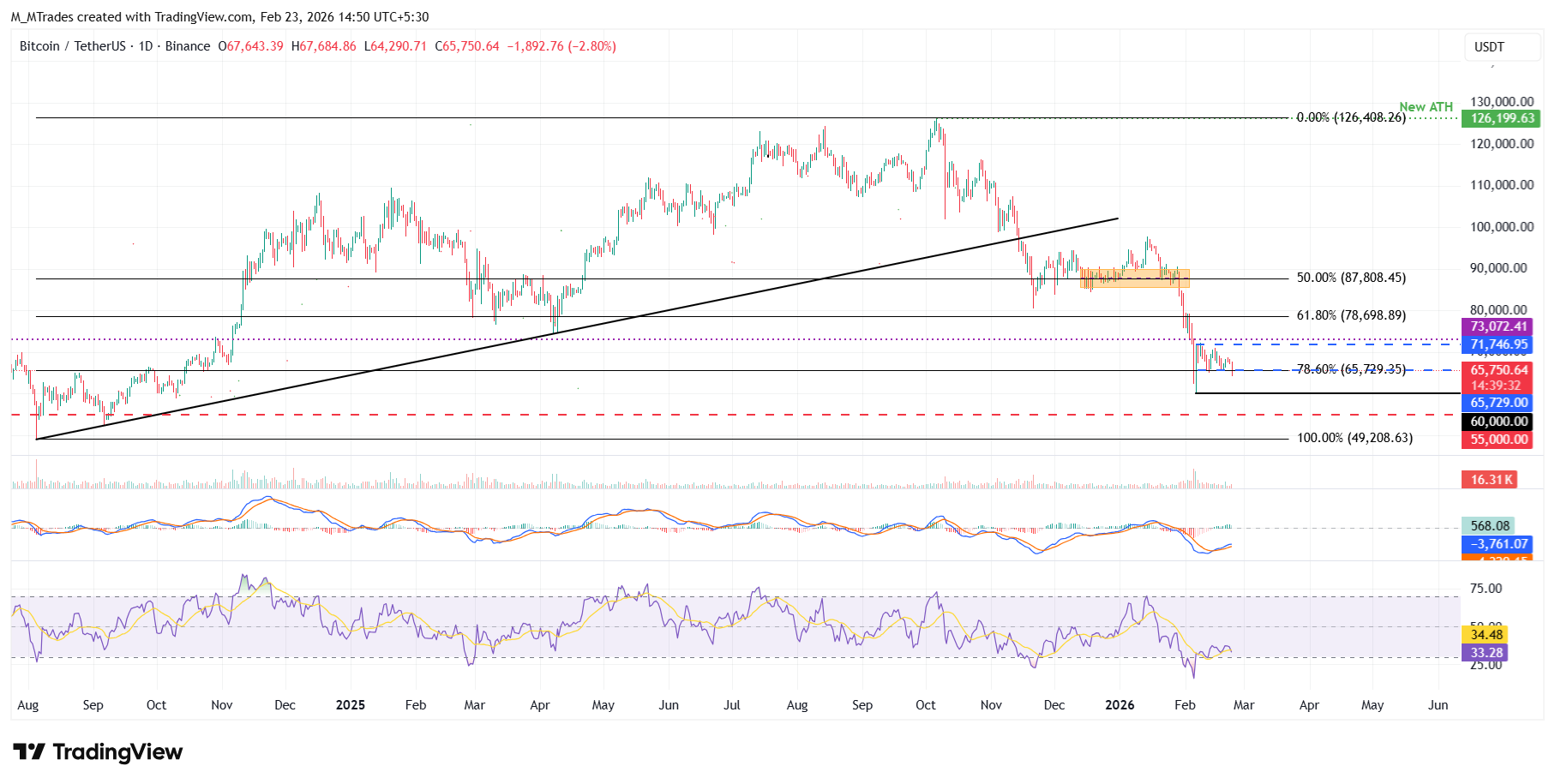Screen dimensions: 1555x784
Task: Select the 1D interval label
Action: 146,46
